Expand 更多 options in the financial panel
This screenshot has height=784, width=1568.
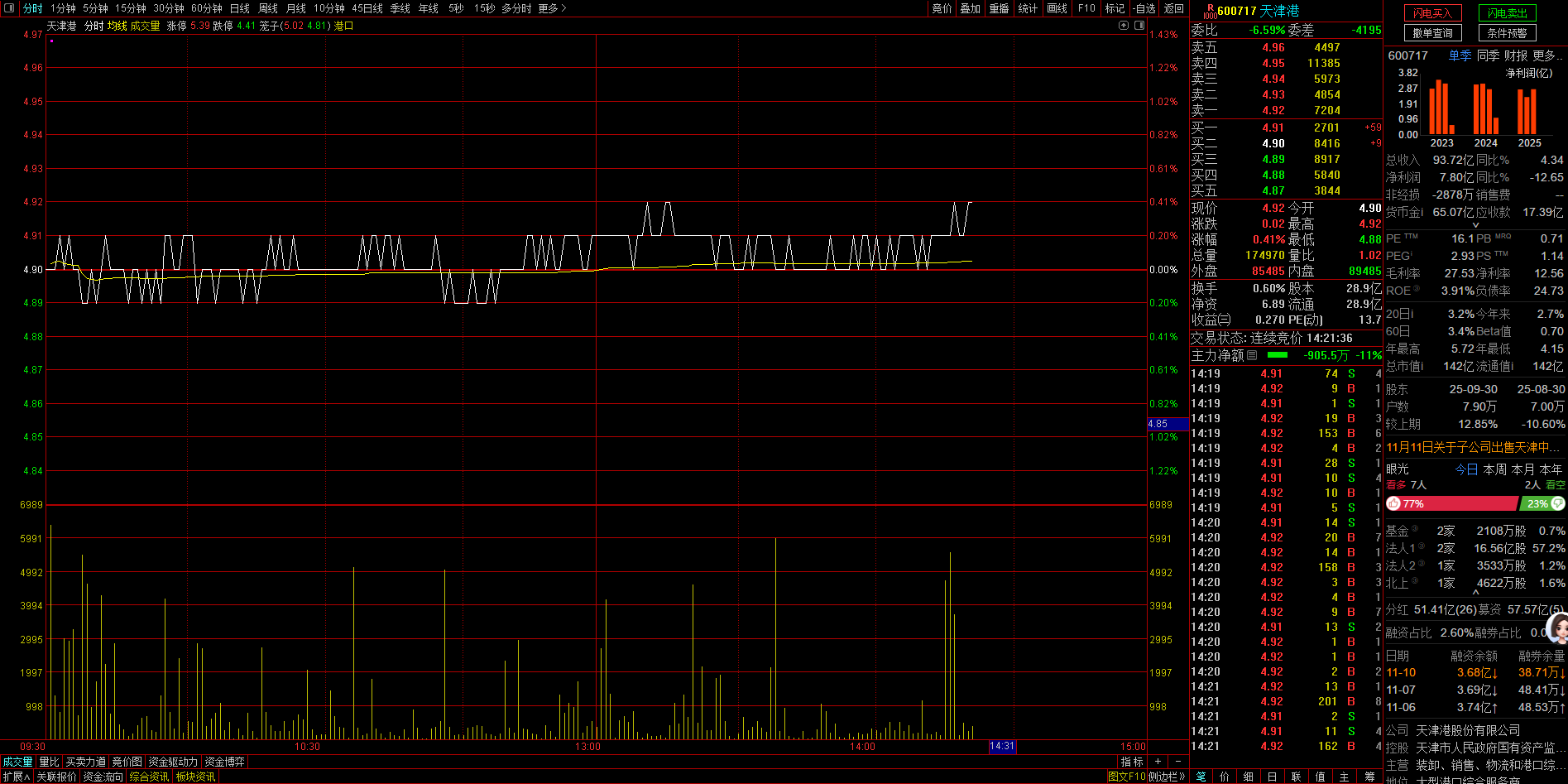tap(1546, 55)
